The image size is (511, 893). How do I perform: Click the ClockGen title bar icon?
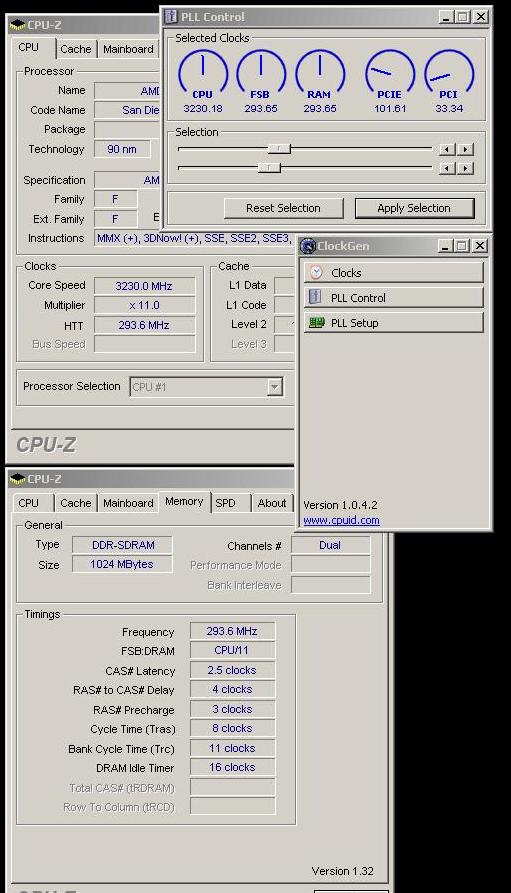308,246
